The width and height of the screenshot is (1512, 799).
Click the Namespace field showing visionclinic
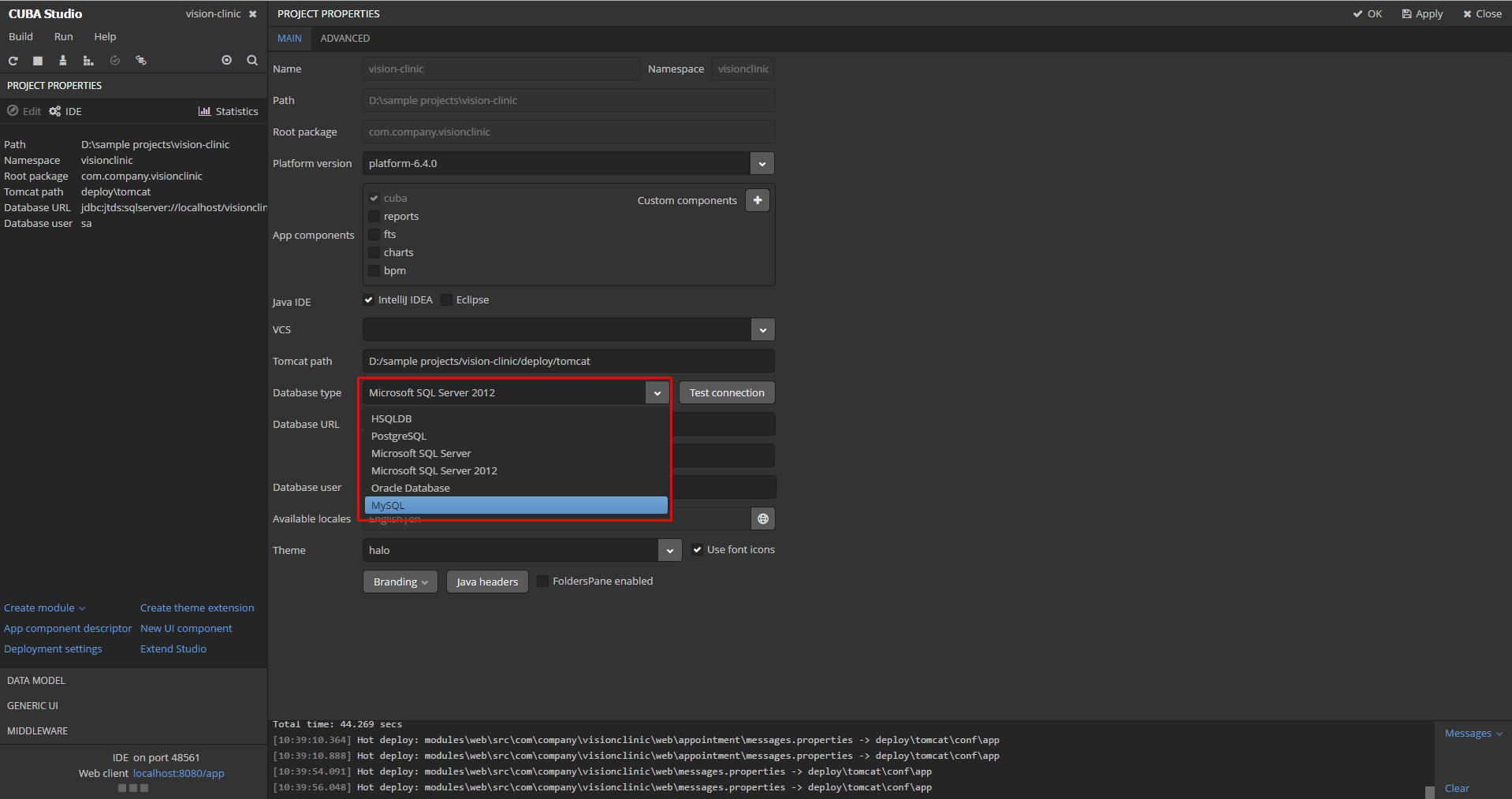tap(743, 69)
